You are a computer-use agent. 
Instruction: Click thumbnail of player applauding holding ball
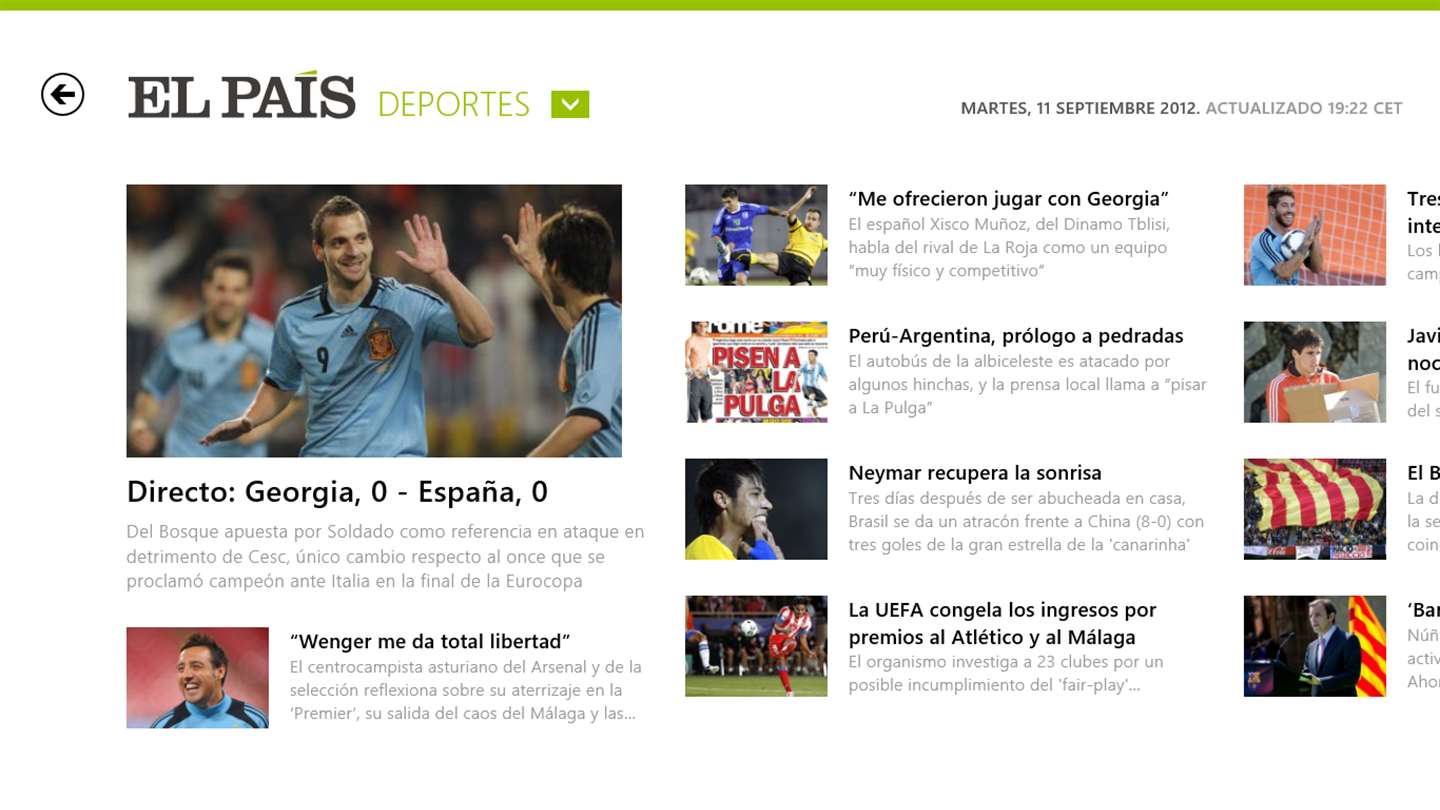coord(1315,235)
